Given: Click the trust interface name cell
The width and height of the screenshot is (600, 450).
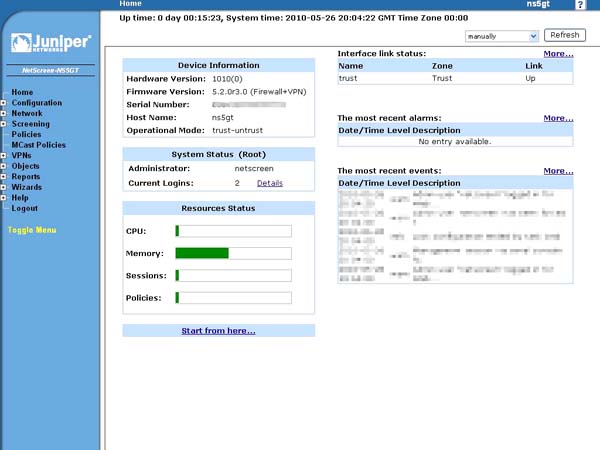Looking at the screenshot, I should pos(348,78).
